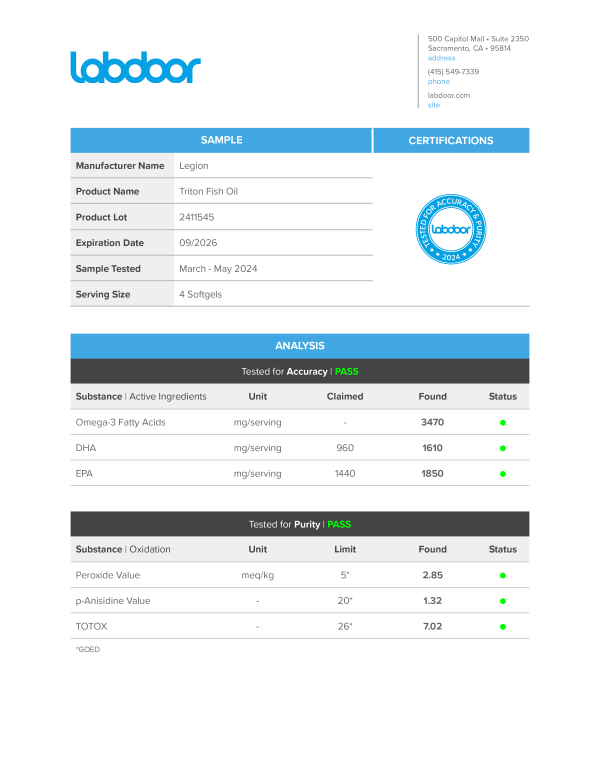Image resolution: width=600 pixels, height=776 pixels.
Task: Click the '4 Softgels' value
Action: coord(200,294)
